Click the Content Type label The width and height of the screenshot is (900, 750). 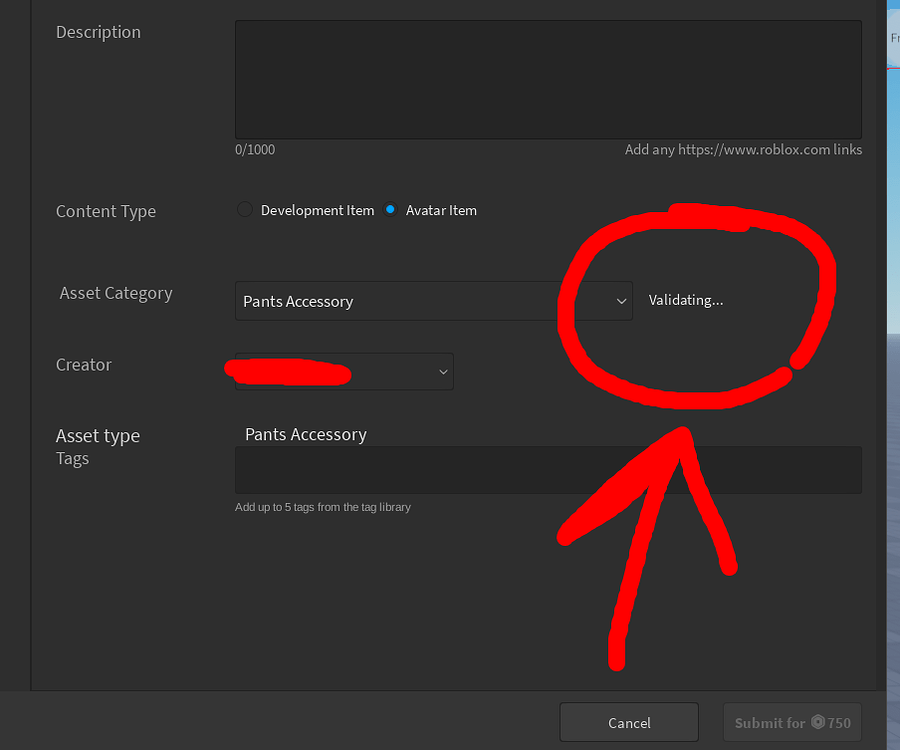[x=106, y=211]
